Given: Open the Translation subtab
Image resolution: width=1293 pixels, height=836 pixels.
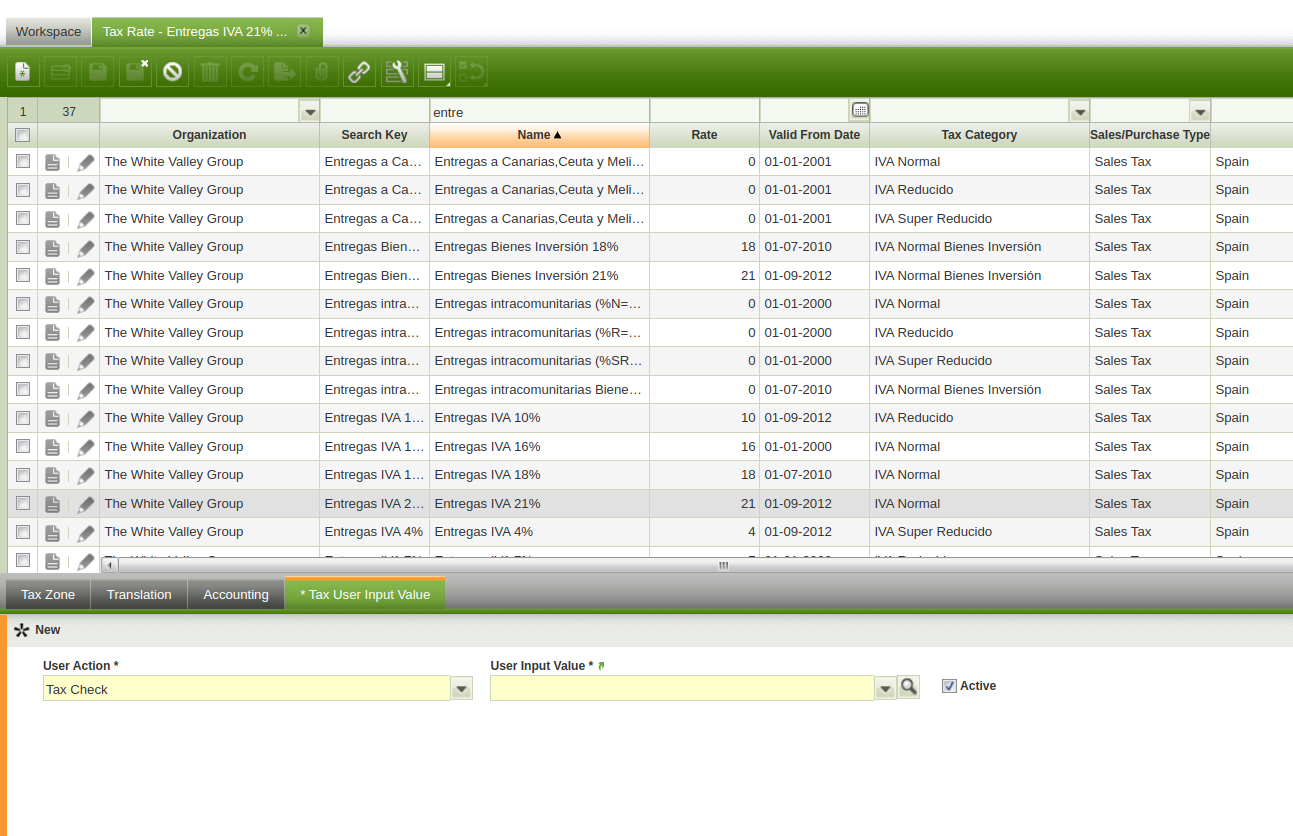Looking at the screenshot, I should pyautogui.click(x=139, y=594).
